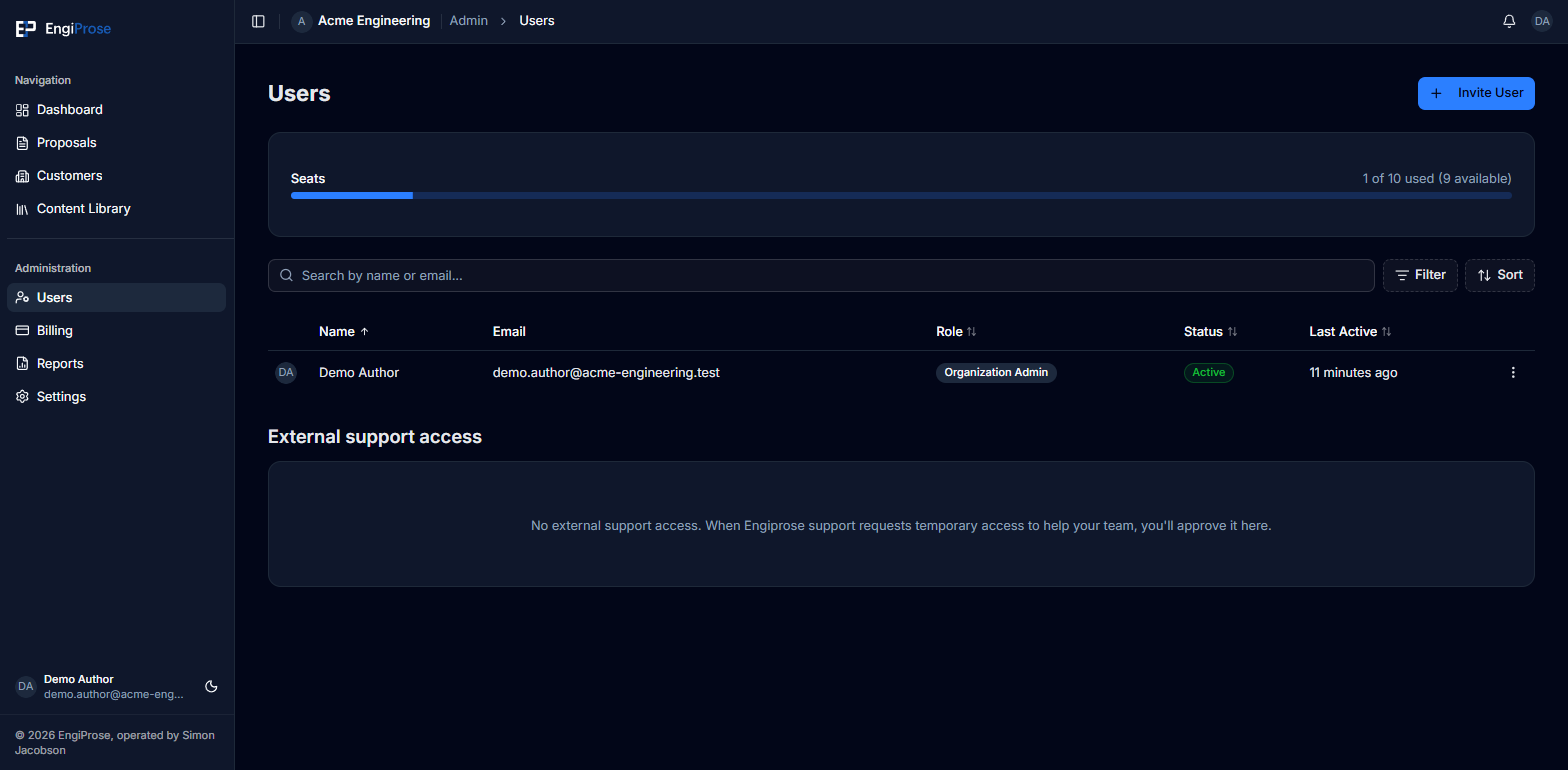Image resolution: width=1568 pixels, height=770 pixels.
Task: Go to Dashboard in navigation
Action: tap(116, 110)
